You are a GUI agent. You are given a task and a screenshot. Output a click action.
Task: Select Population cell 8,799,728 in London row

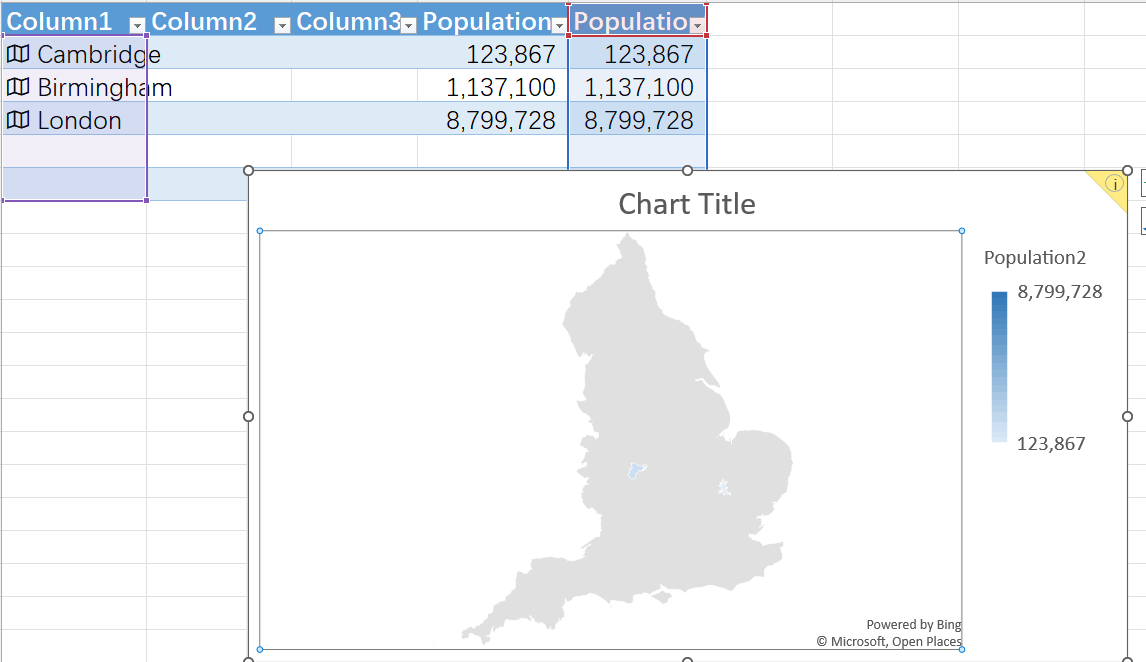click(493, 118)
